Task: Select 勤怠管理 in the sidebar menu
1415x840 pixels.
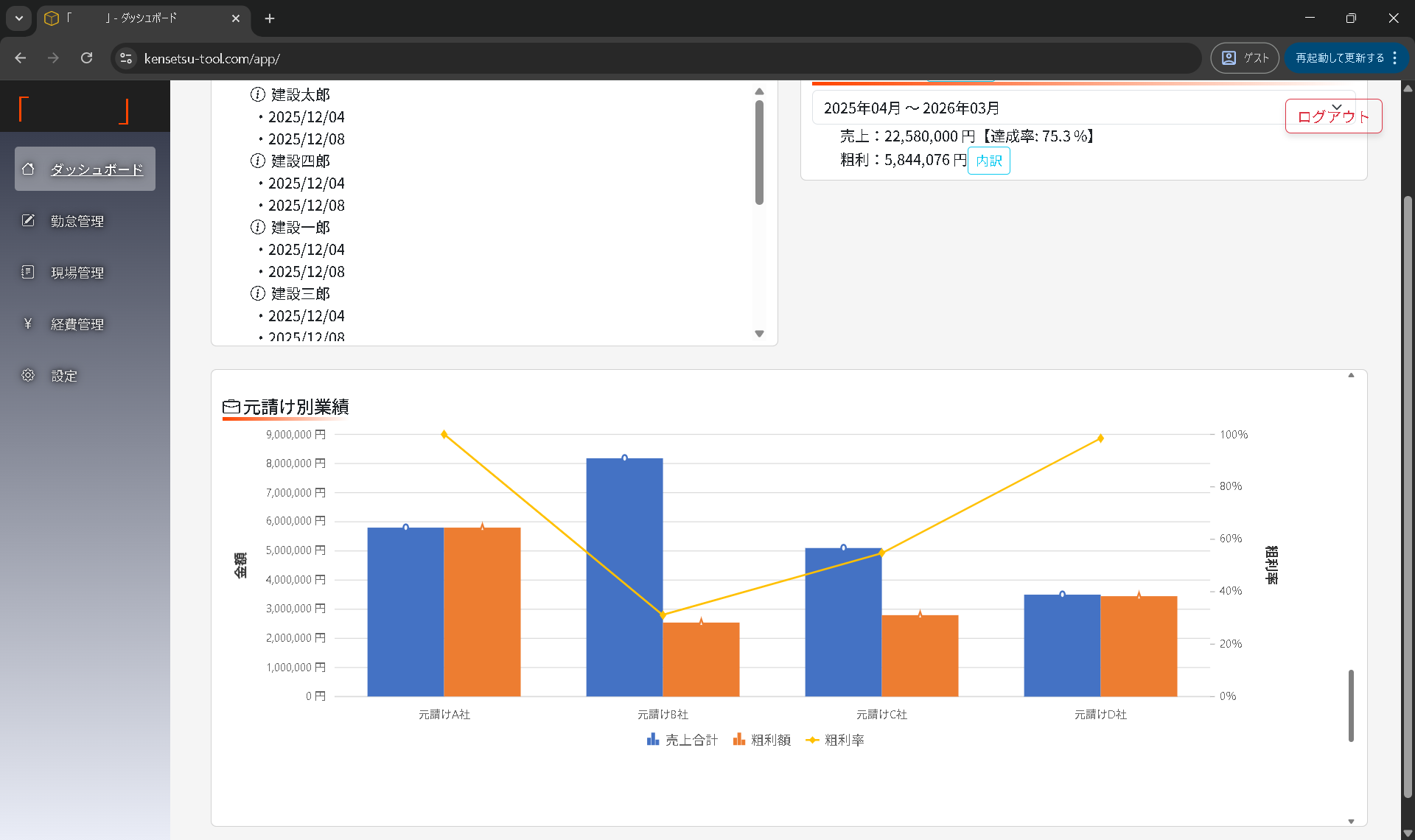Action: click(x=77, y=220)
